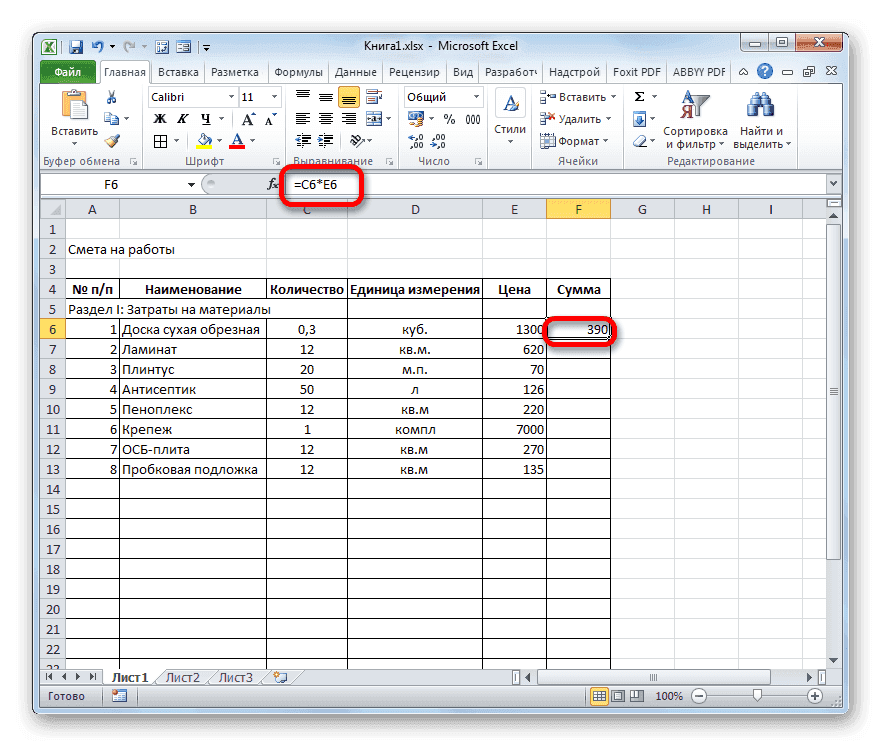
Task: Adjust the zoom slider at bottom right
Action: (756, 696)
